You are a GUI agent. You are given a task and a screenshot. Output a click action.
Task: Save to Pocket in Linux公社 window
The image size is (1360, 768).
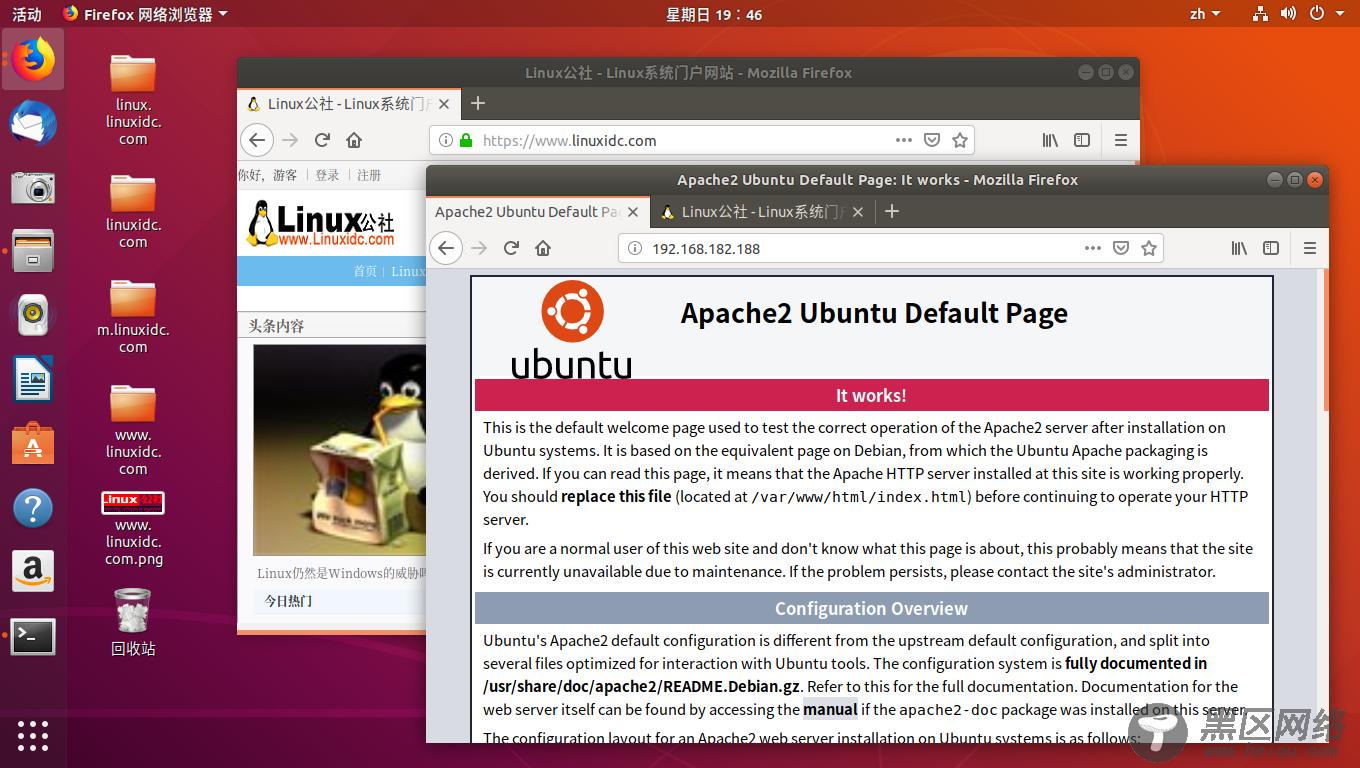click(x=932, y=140)
